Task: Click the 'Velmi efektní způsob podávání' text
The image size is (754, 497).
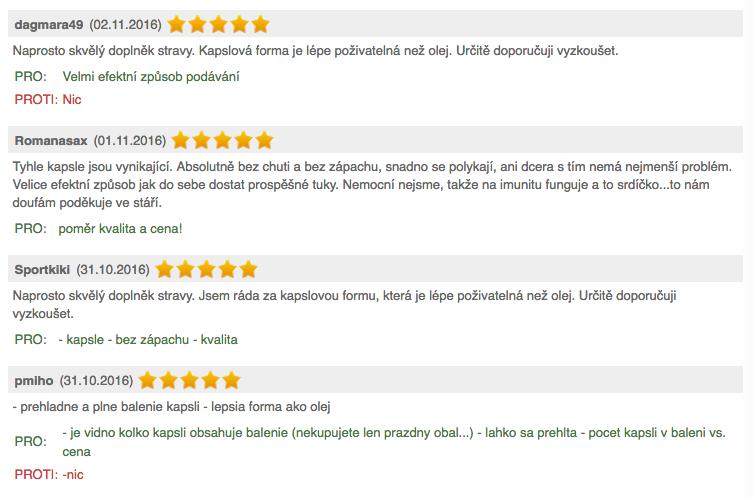Action: pyautogui.click(x=151, y=76)
